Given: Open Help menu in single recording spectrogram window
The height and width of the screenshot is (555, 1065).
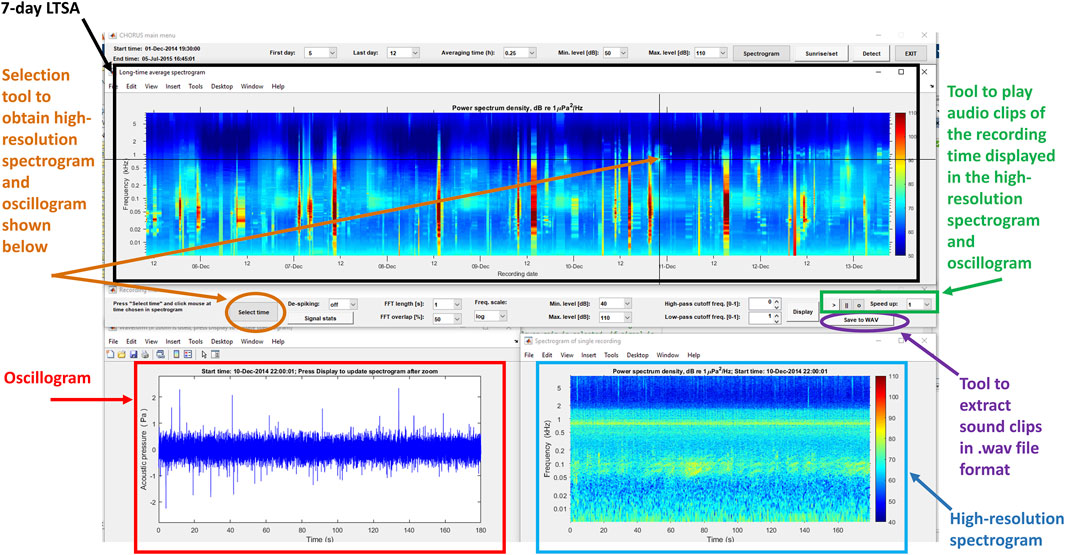Looking at the screenshot, I should point(693,355).
